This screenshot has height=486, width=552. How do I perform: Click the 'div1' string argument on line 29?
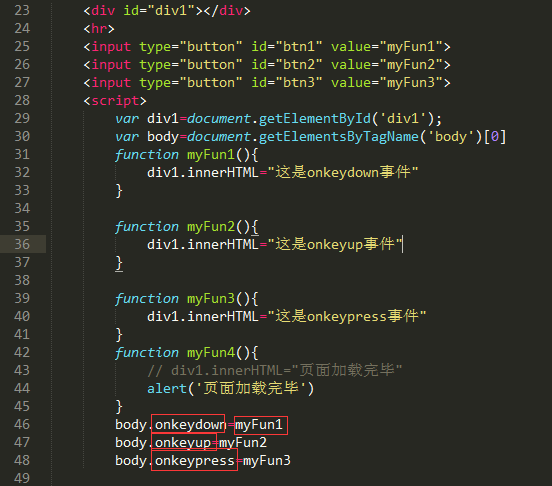click(403, 119)
